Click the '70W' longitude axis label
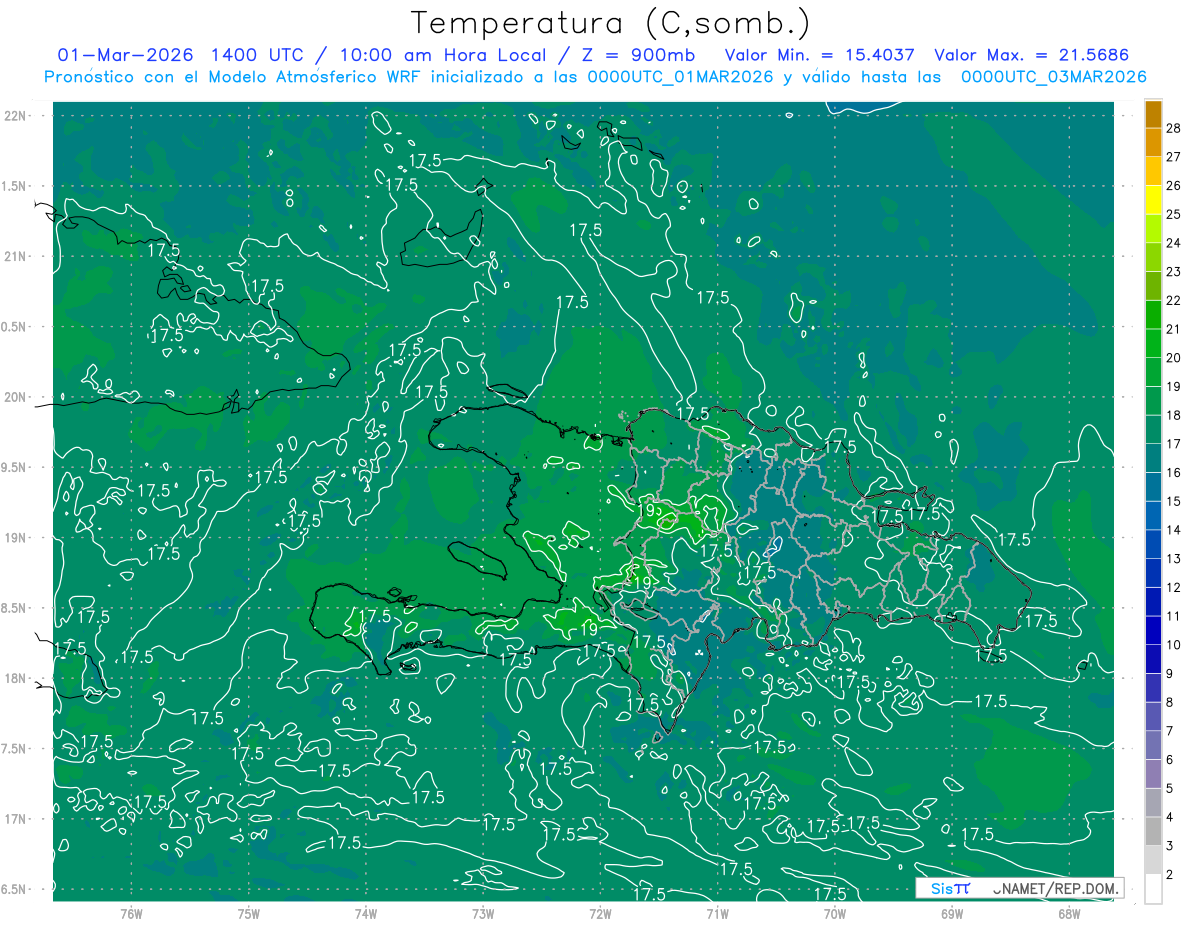The height and width of the screenshot is (927, 1200). point(835,914)
